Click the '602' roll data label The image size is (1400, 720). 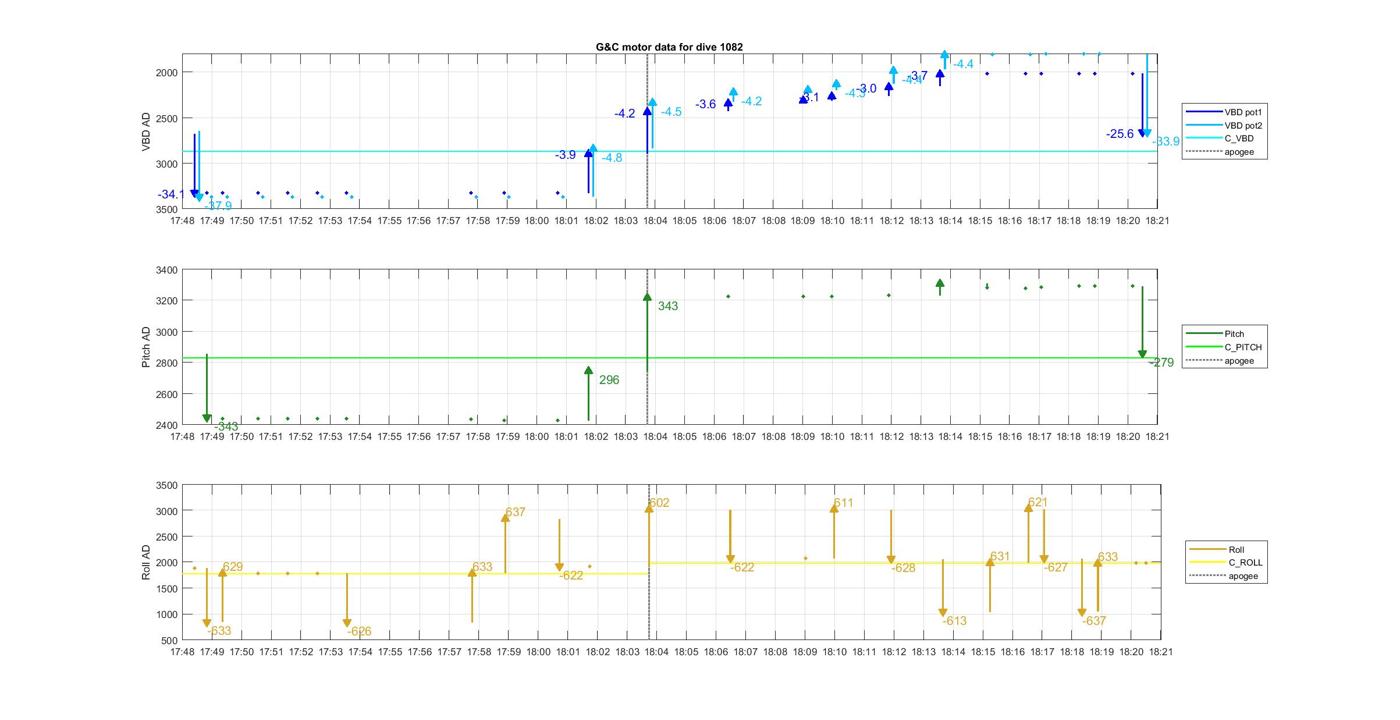point(659,503)
